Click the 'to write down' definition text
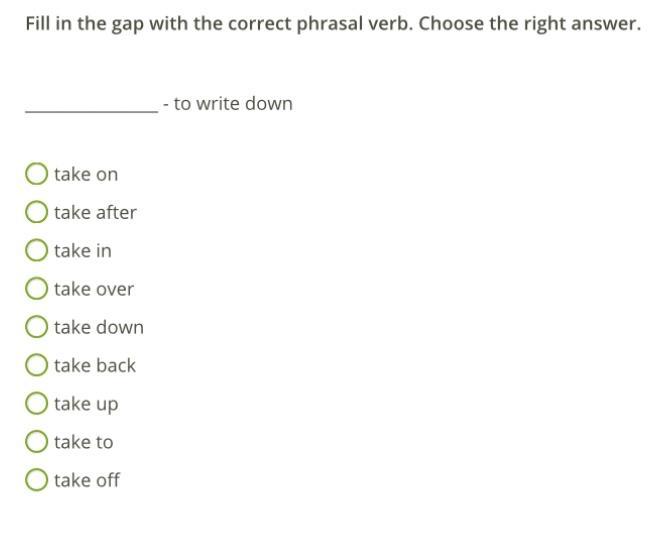Viewport: 655px width, 541px height. [233, 104]
